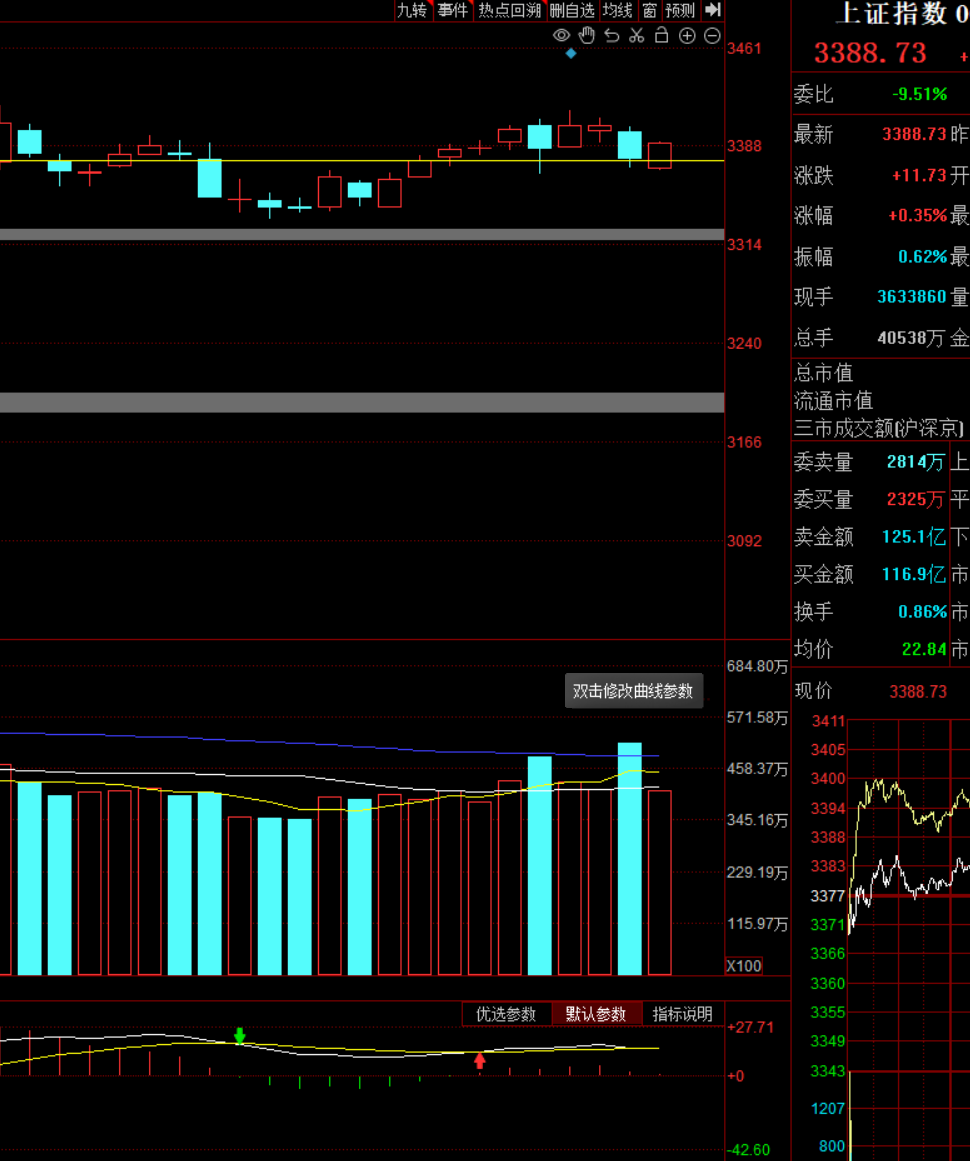Switch to 默认参数 tab
The height and width of the screenshot is (1161, 970).
[x=596, y=1014]
